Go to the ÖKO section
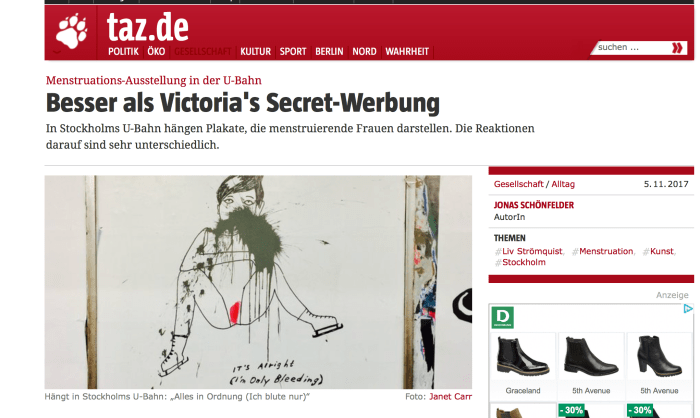This screenshot has height=418, width=700. [156, 51]
